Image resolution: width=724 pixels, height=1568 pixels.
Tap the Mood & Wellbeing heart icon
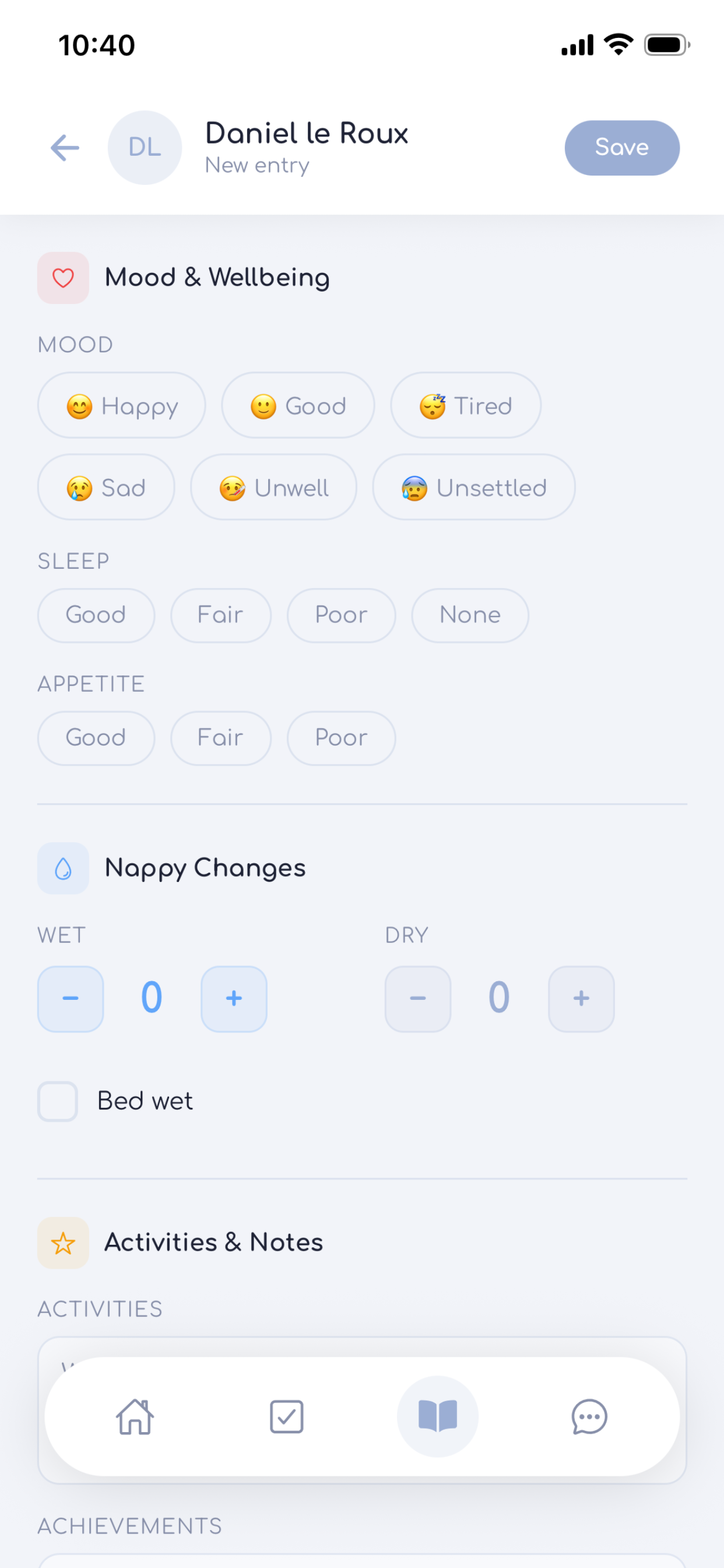64,278
